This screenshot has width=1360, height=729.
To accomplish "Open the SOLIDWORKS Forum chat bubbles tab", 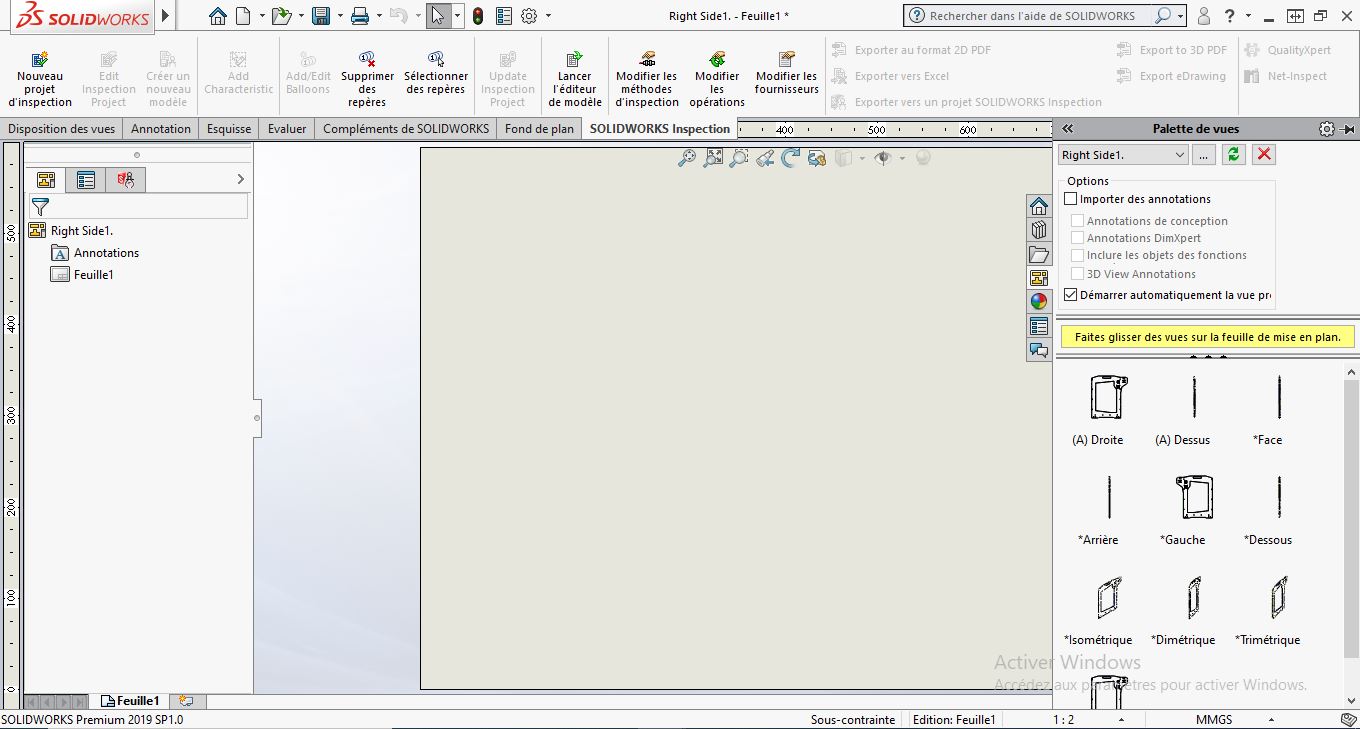I will (x=1039, y=350).
